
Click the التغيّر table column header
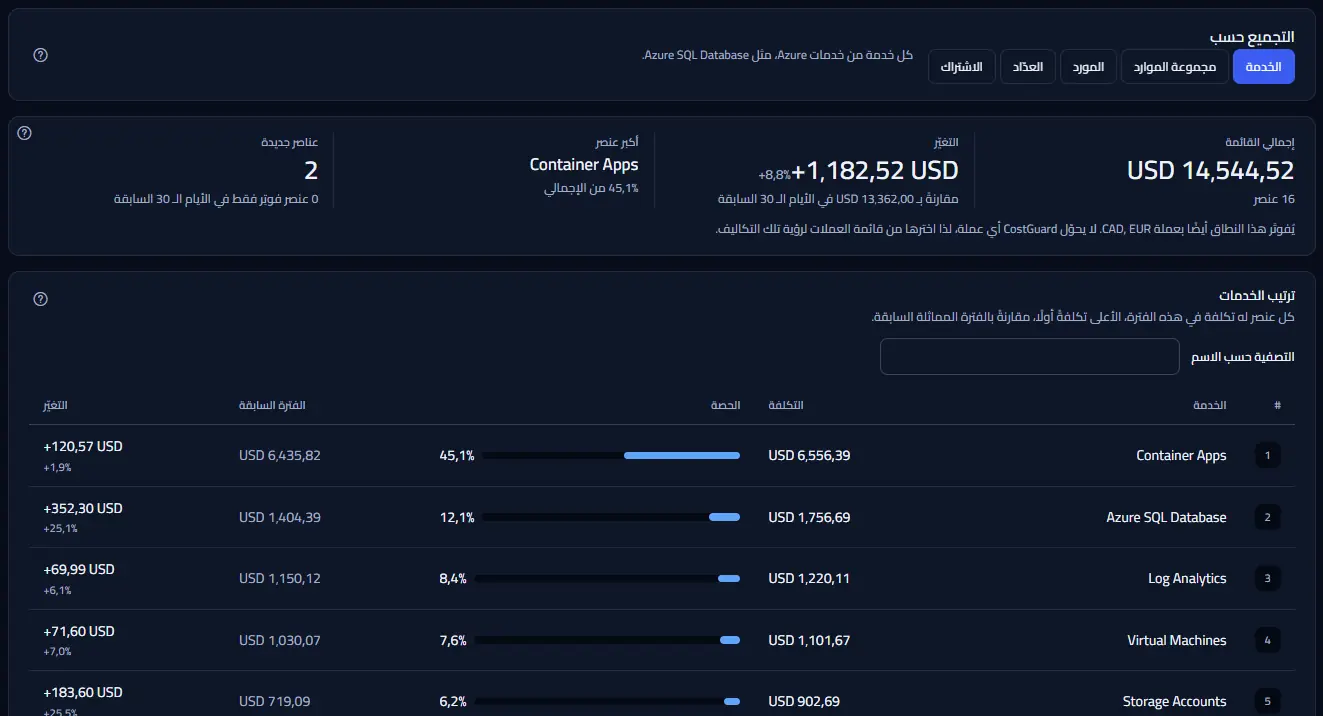pyautogui.click(x=55, y=405)
